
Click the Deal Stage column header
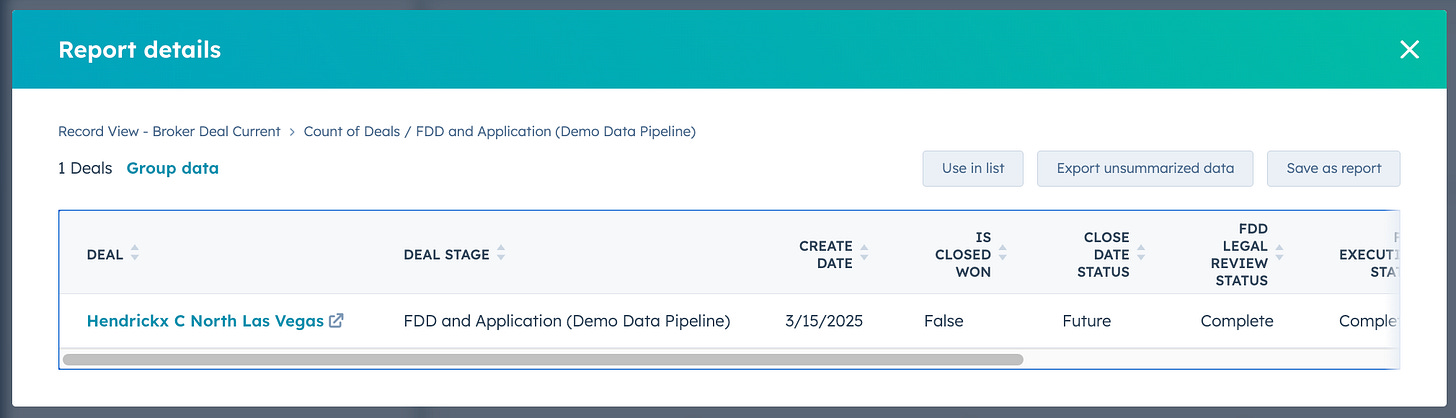447,254
